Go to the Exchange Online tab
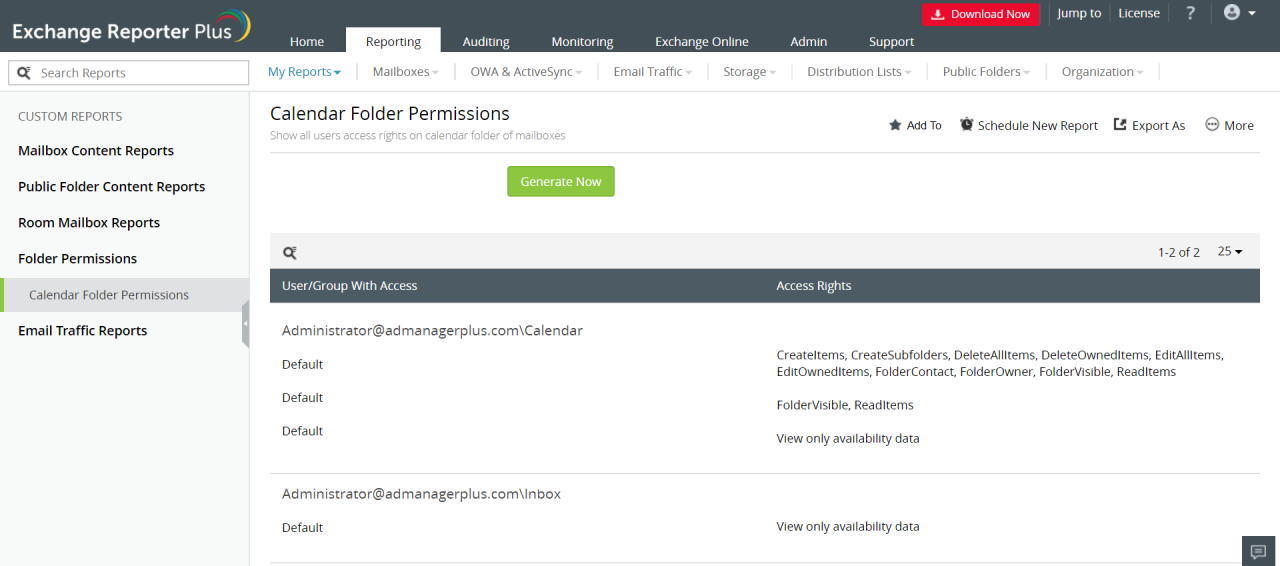 (701, 41)
